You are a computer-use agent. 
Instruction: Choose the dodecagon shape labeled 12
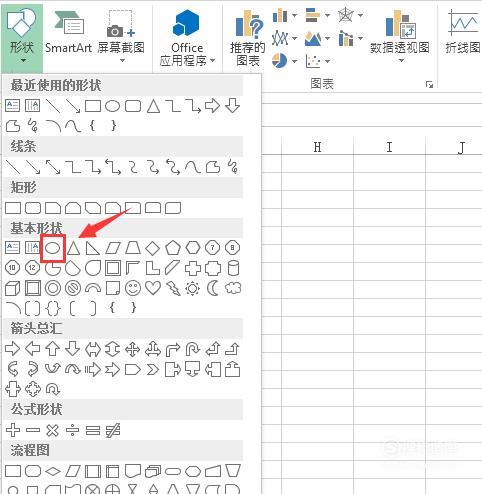[x=33, y=268]
